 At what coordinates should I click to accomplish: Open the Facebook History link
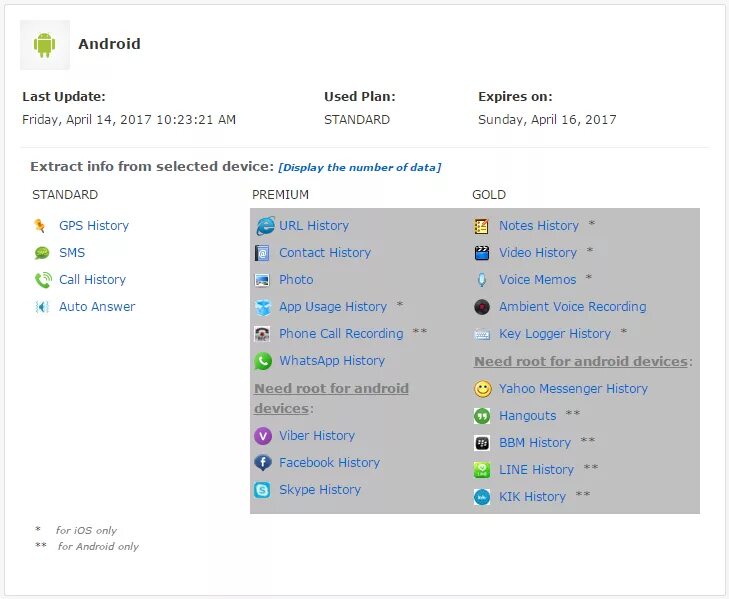[x=330, y=463]
